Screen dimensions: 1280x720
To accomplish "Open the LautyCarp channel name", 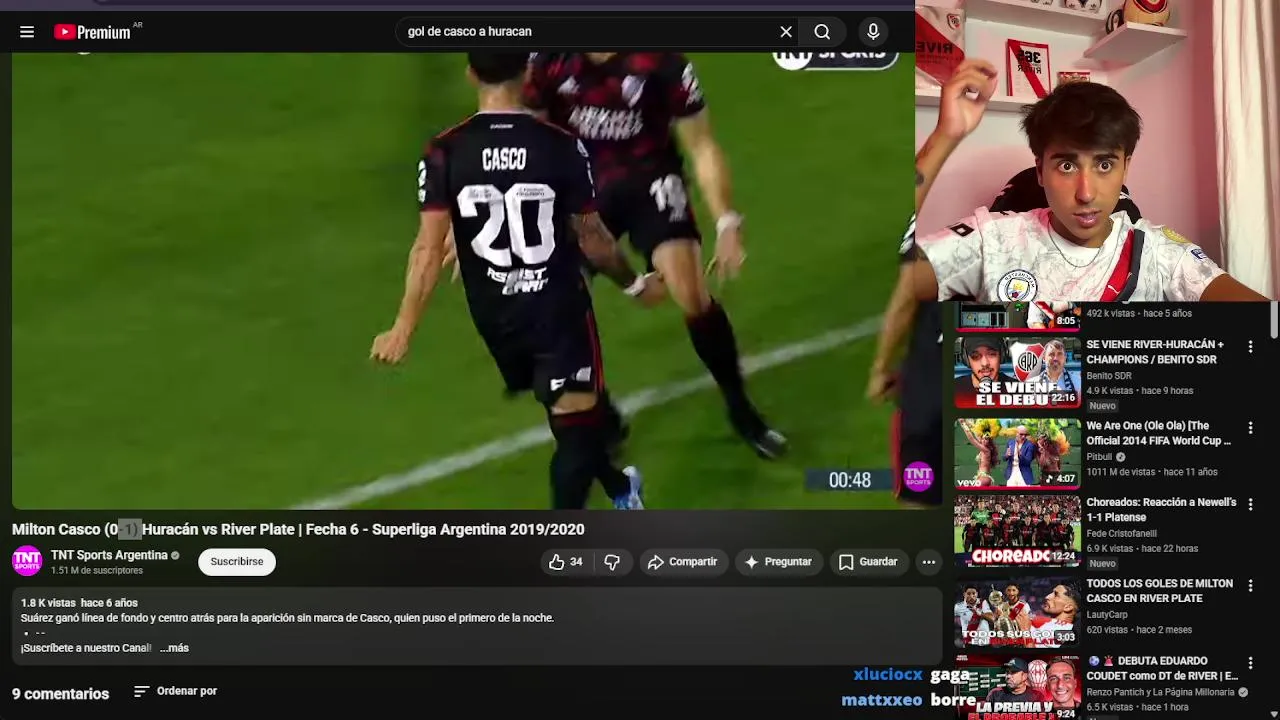I will [x=1106, y=615].
